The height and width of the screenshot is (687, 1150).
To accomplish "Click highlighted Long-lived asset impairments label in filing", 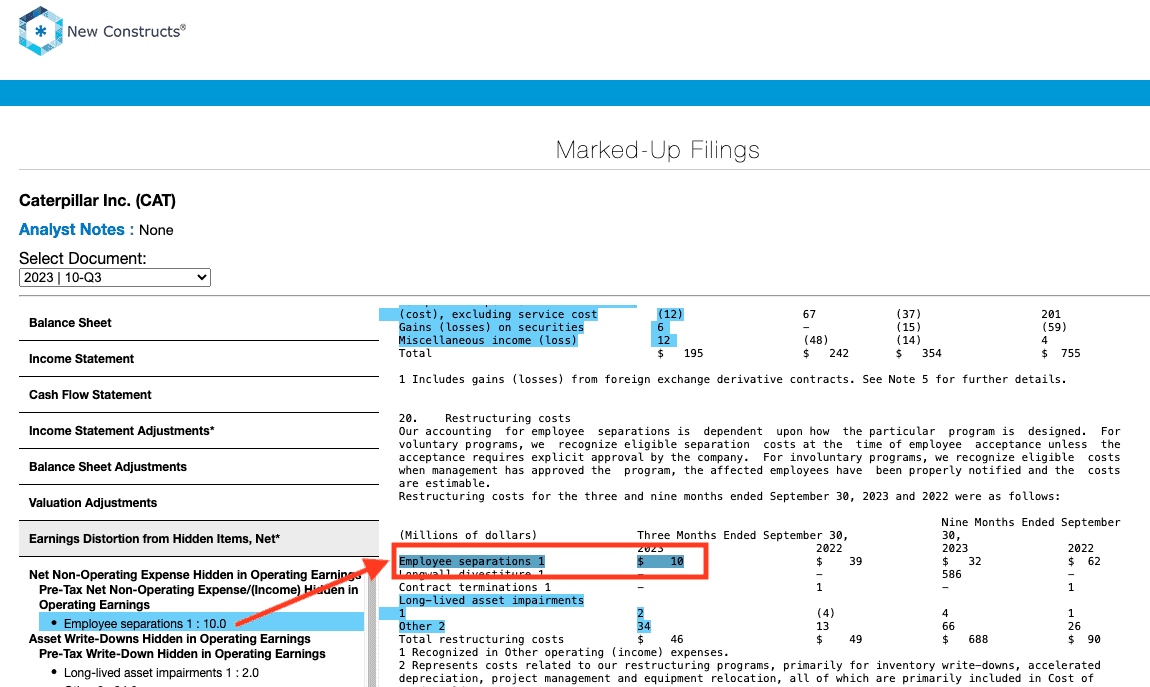I will click(x=491, y=600).
